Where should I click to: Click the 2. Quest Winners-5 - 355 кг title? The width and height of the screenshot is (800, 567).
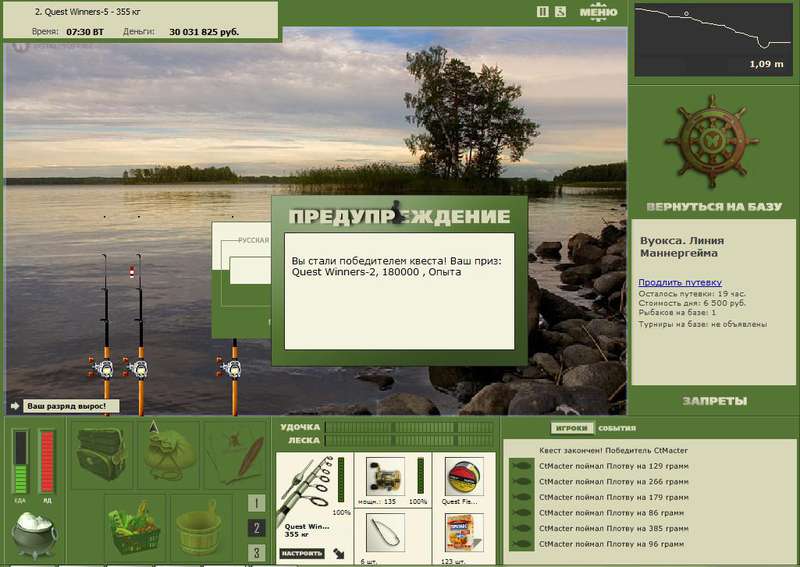point(88,11)
